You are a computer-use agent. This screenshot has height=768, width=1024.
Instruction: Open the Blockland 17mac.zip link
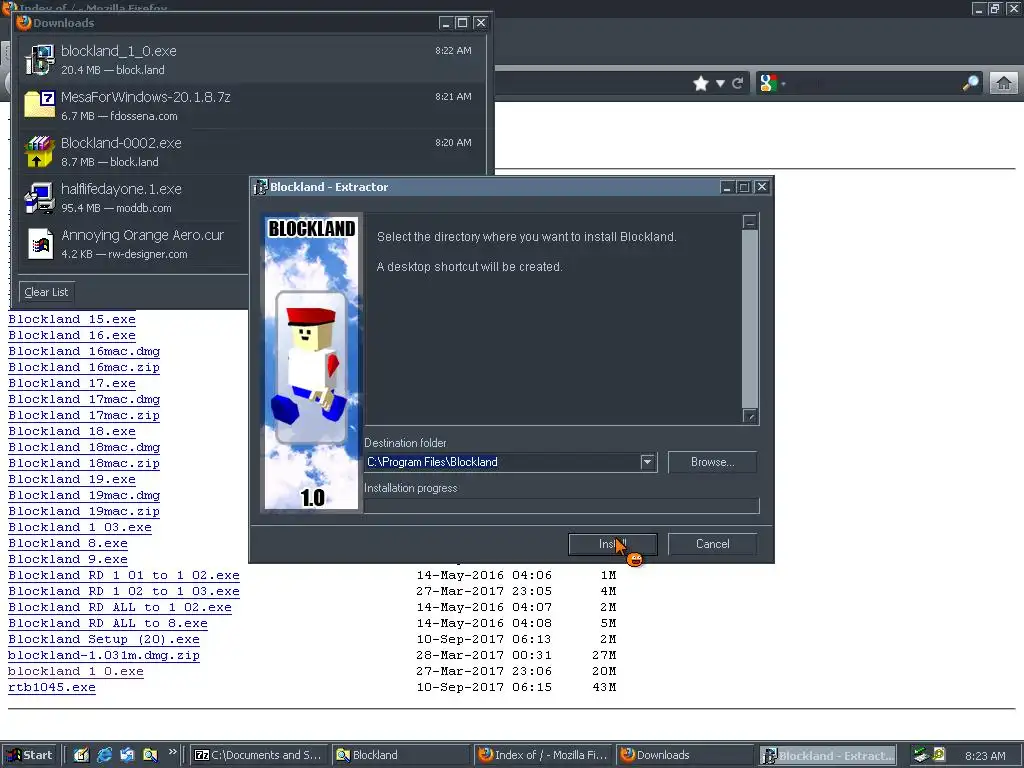click(84, 415)
